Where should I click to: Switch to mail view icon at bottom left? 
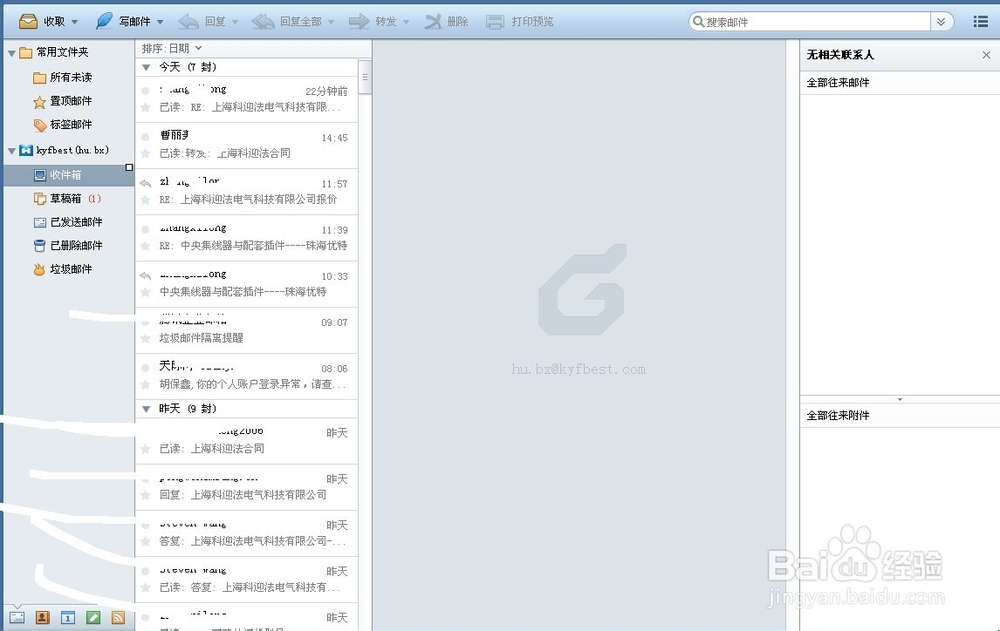17,618
